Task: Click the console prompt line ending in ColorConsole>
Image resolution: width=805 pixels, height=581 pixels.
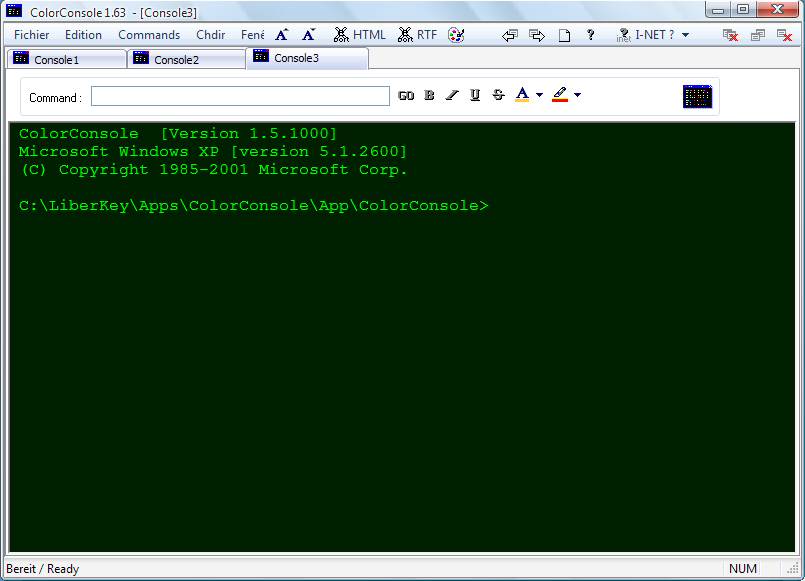Action: point(254,206)
